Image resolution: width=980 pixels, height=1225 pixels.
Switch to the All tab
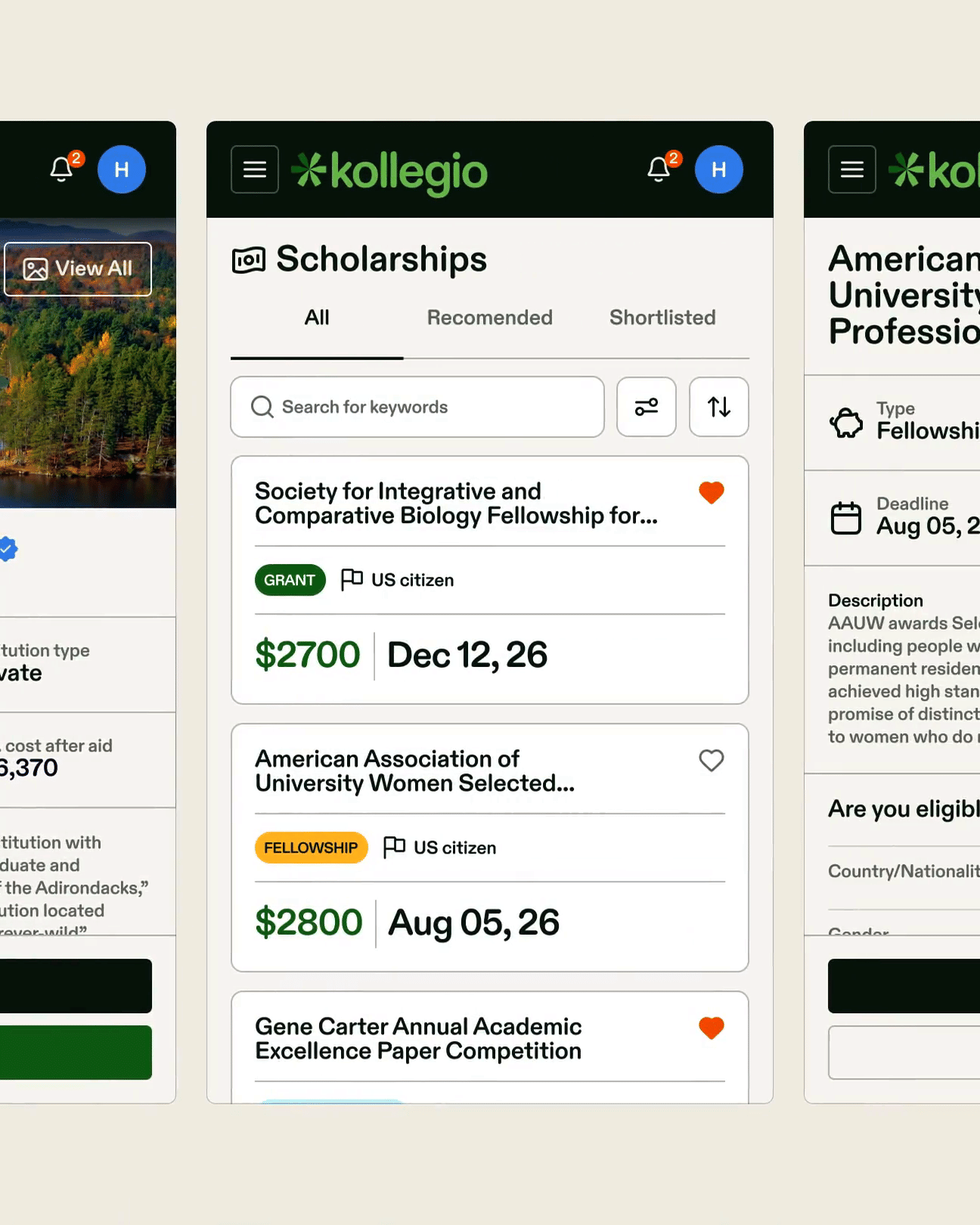317,318
